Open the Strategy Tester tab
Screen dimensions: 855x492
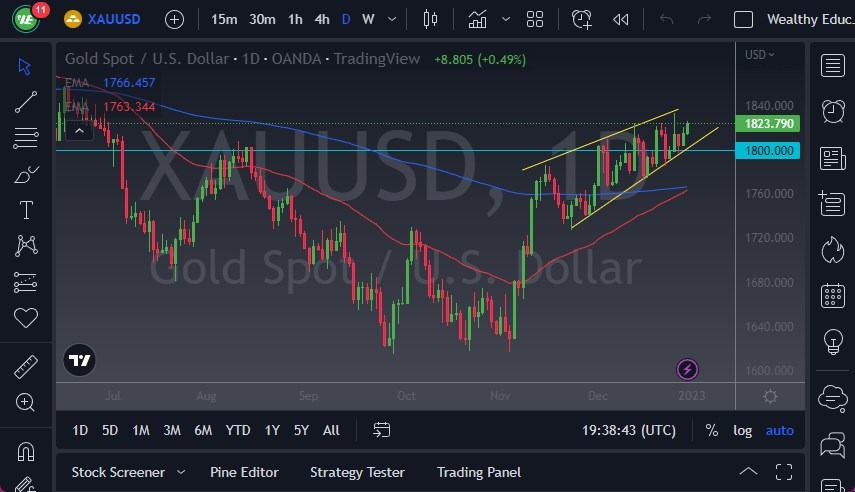(x=357, y=472)
